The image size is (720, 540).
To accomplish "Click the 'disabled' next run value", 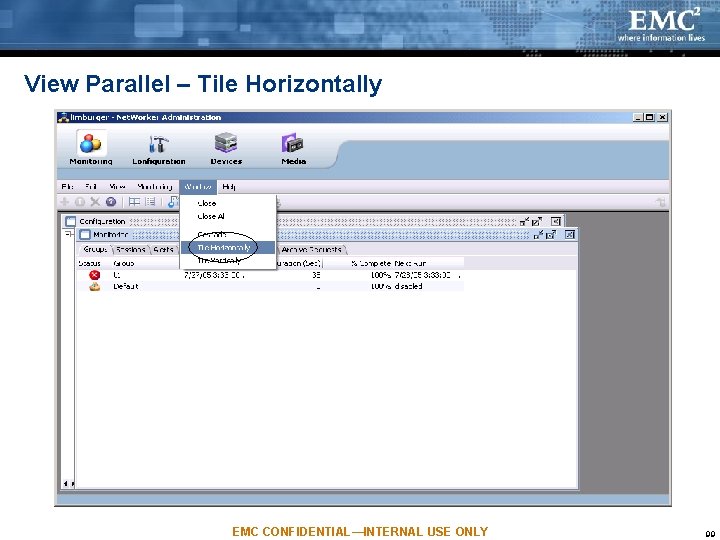I will point(408,287).
